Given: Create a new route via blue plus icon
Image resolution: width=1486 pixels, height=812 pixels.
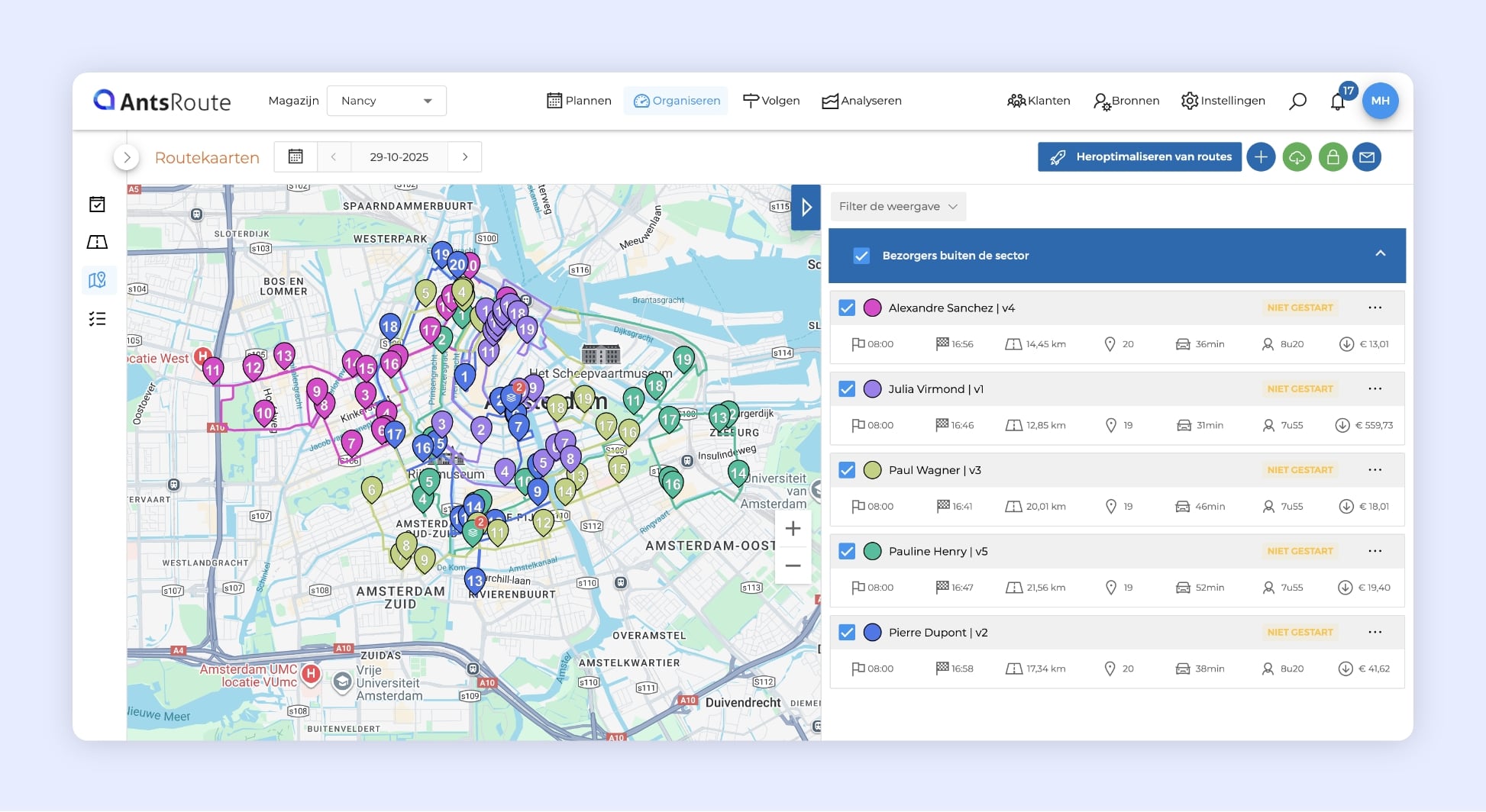Looking at the screenshot, I should (x=1261, y=156).
